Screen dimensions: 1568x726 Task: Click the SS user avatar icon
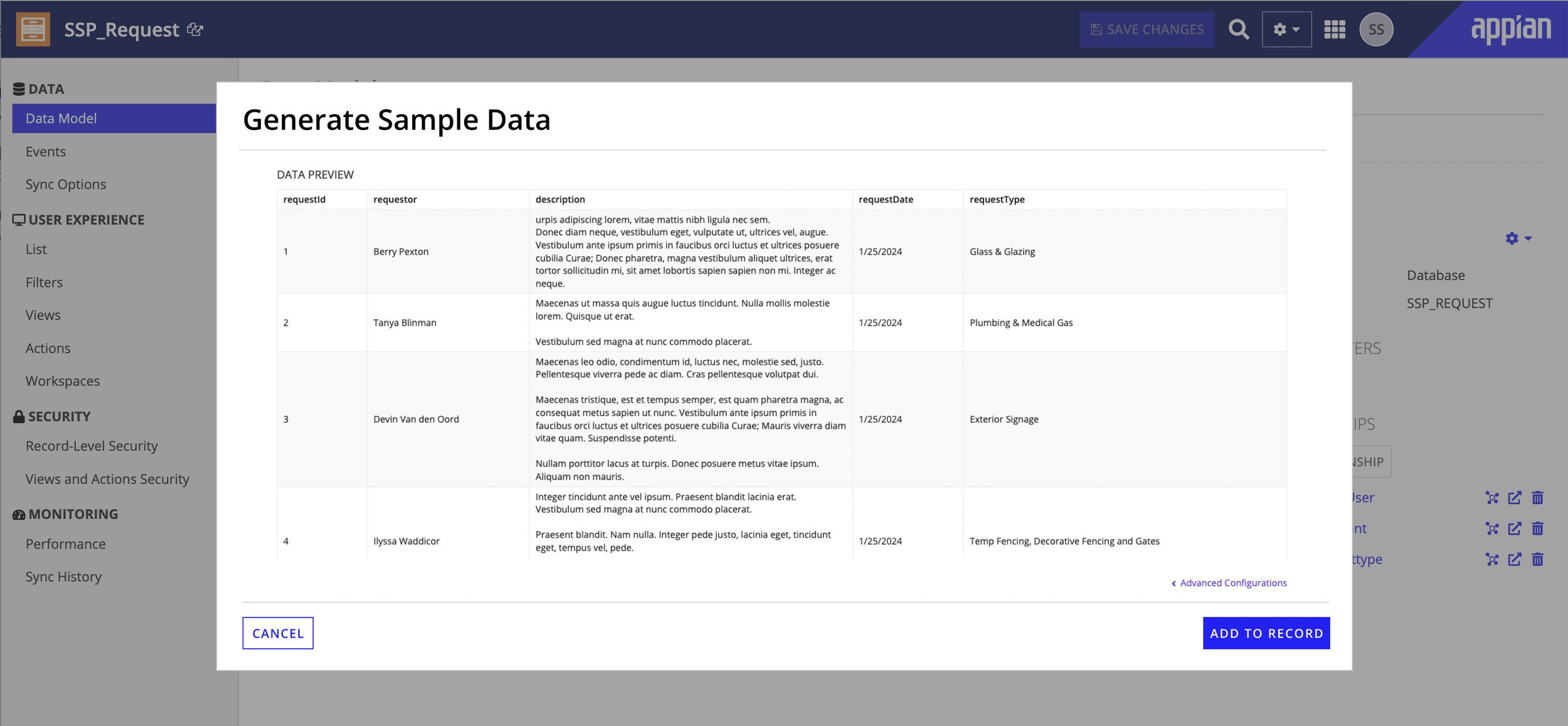point(1377,29)
